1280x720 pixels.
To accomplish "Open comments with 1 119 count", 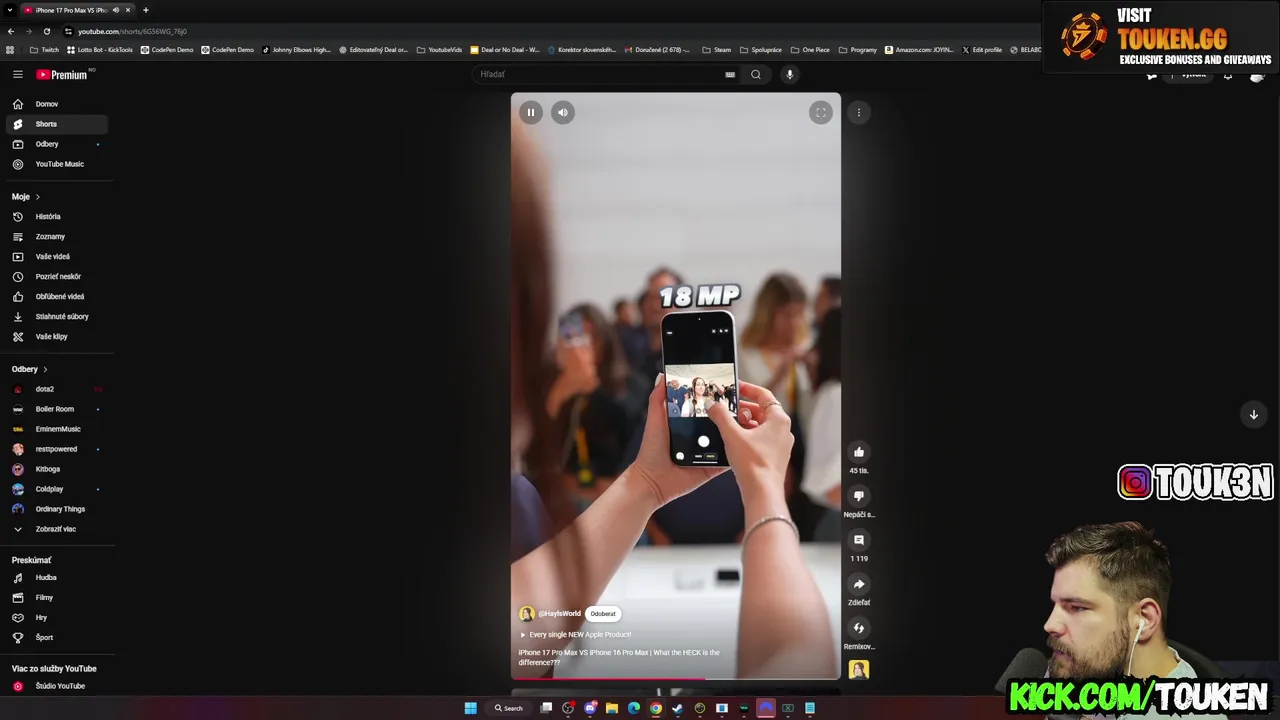I will (859, 540).
